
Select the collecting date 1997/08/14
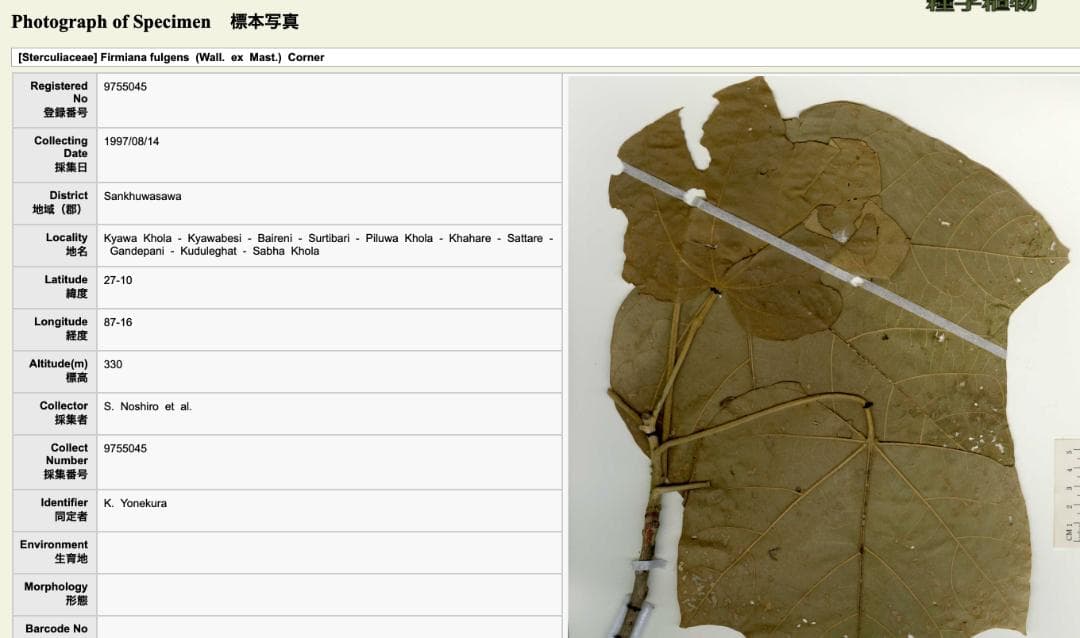pos(131,142)
